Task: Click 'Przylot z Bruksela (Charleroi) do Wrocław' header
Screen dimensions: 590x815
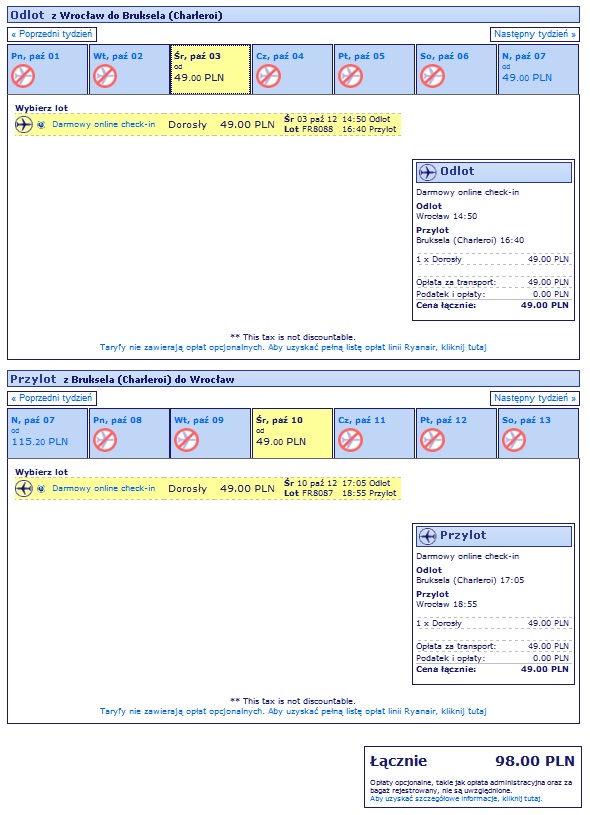Action: coord(293,379)
